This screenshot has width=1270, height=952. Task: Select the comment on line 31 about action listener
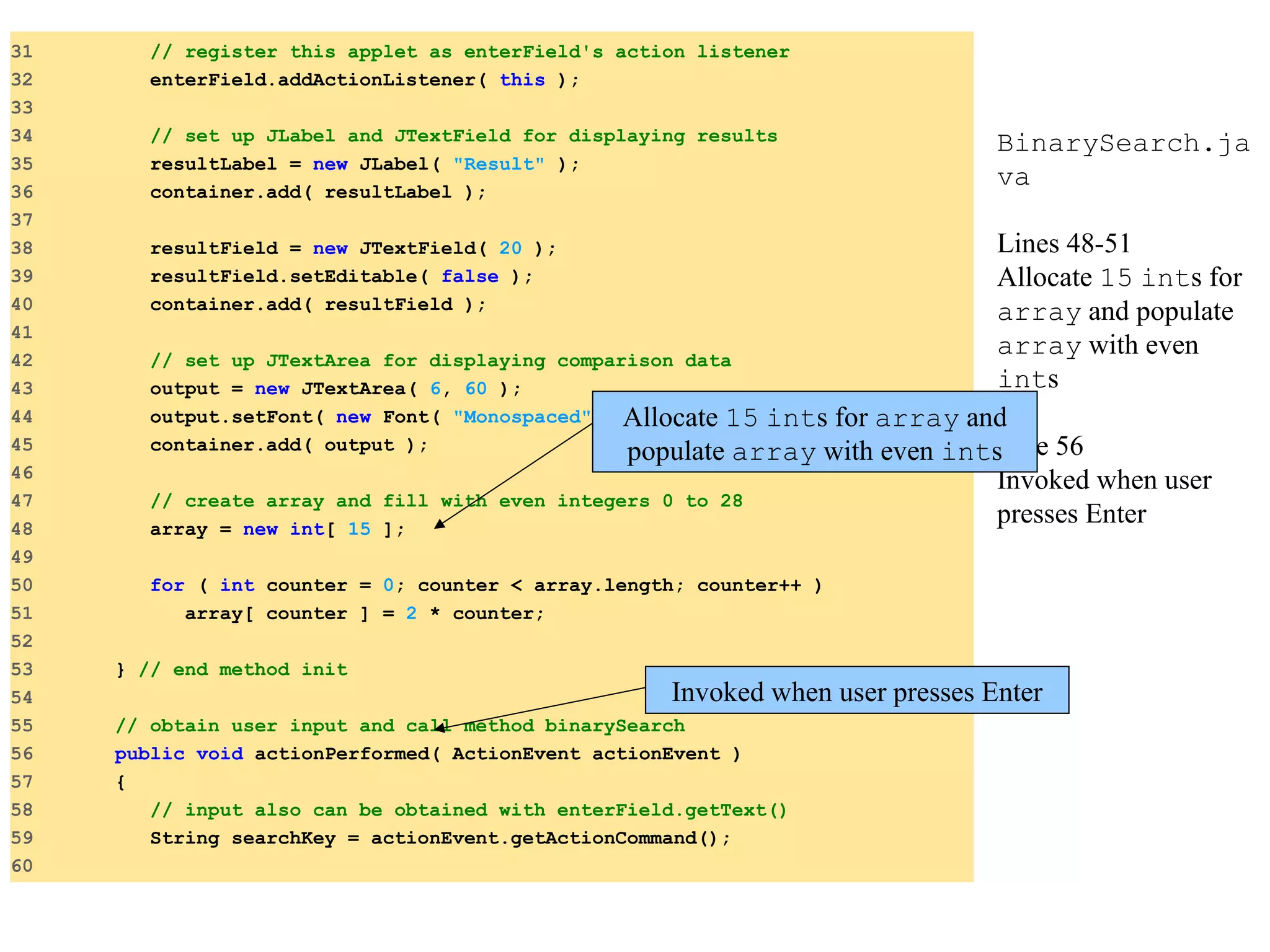pos(470,52)
